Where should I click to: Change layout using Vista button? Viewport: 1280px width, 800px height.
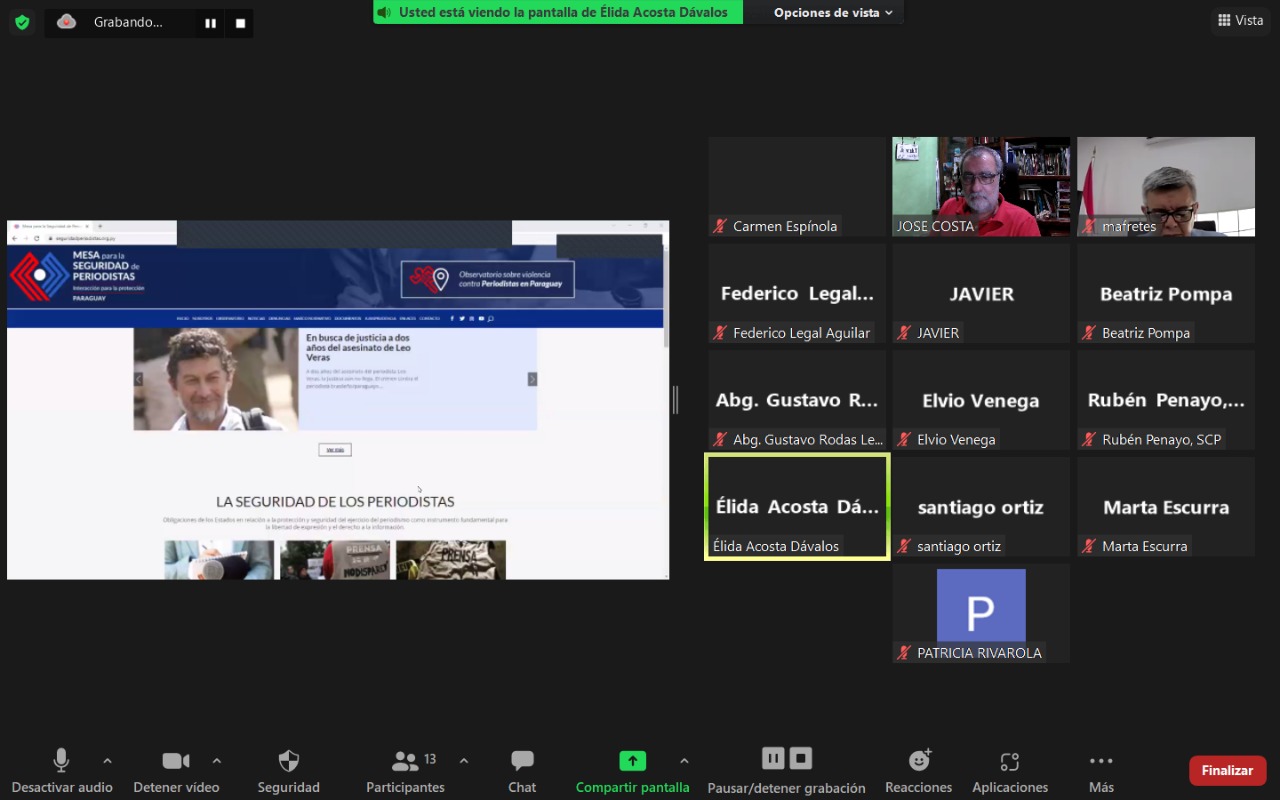1240,20
